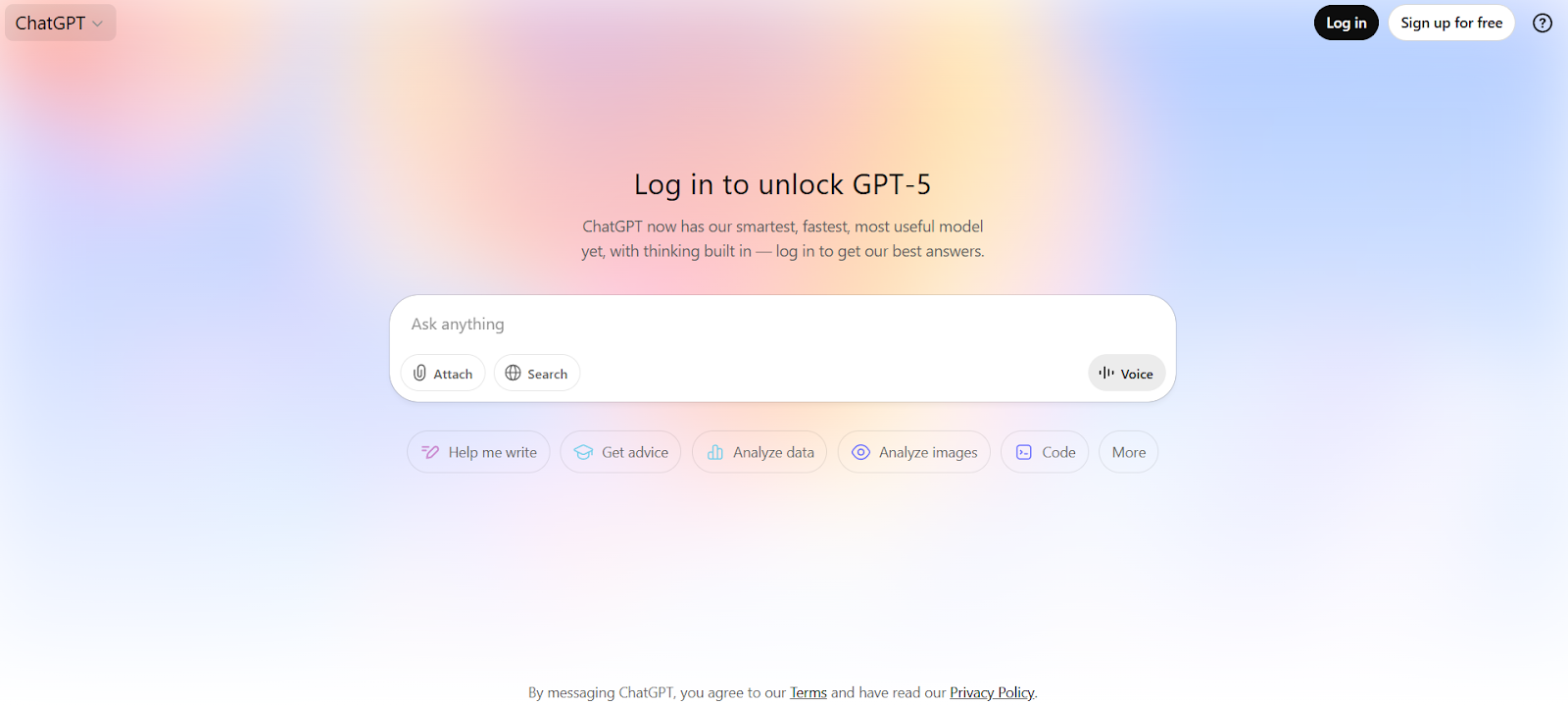Click the graduation cap icon on Get advice
Screen dimensions: 1568x705
[x=583, y=452]
